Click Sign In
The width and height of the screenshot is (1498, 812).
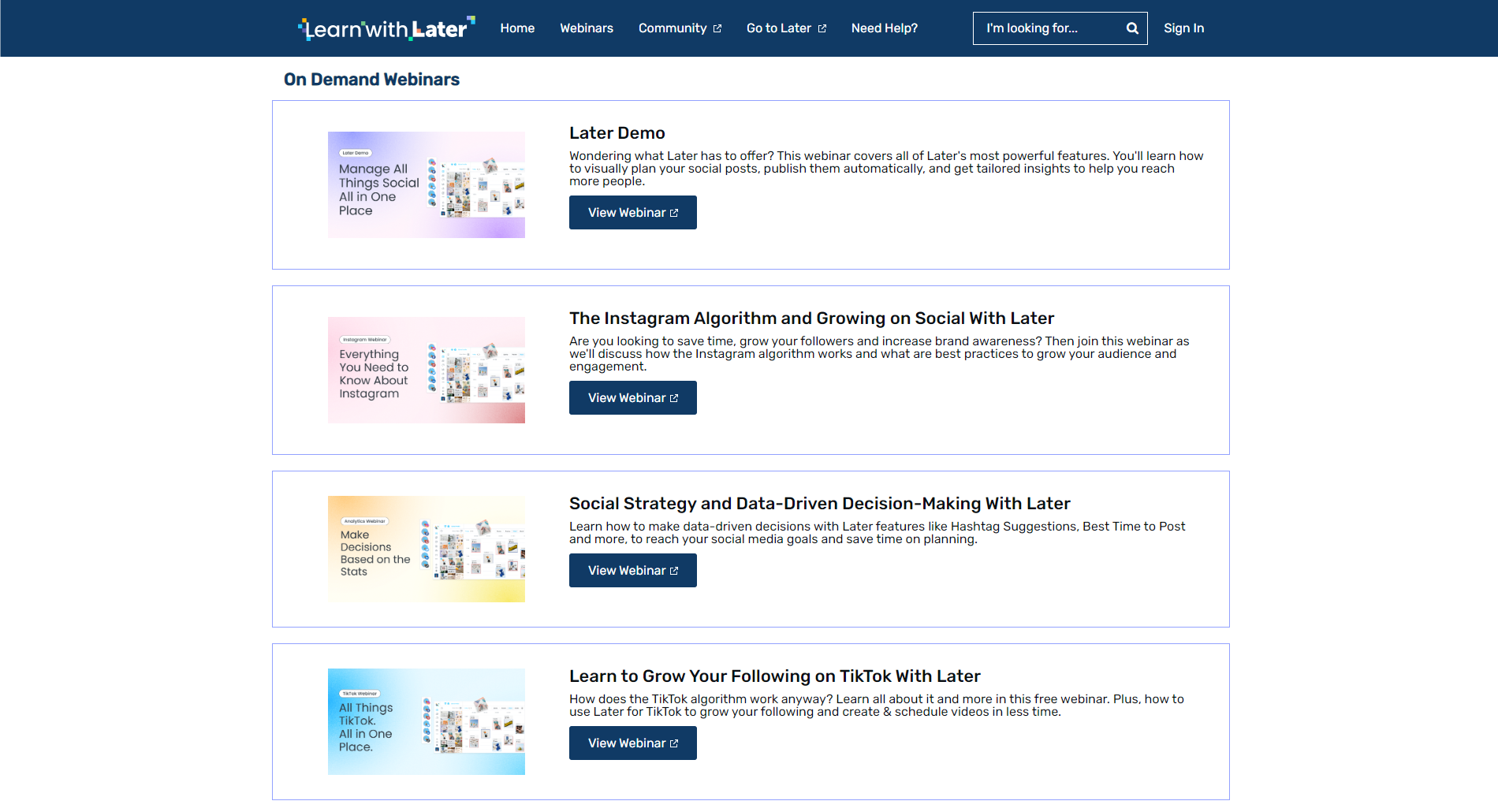(x=1183, y=28)
